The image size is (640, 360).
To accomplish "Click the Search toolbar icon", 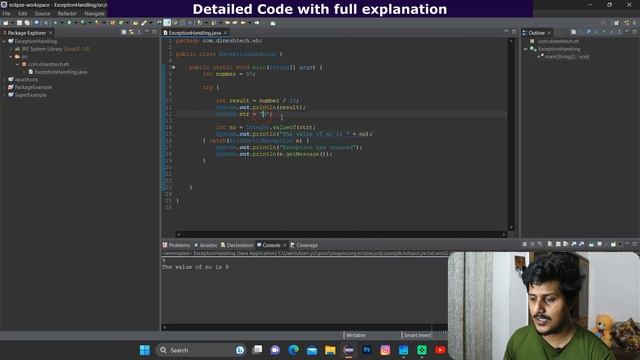I will click(143, 23).
